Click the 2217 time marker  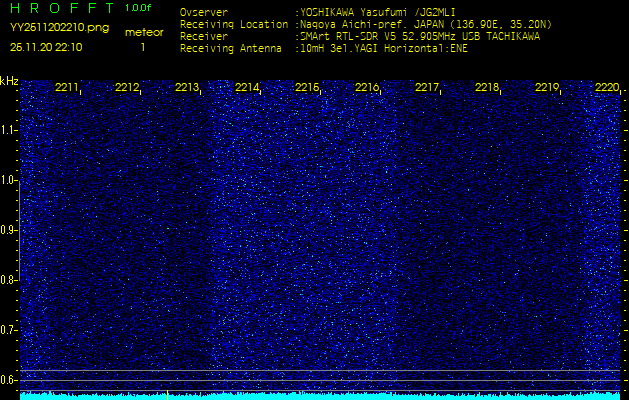(427, 87)
